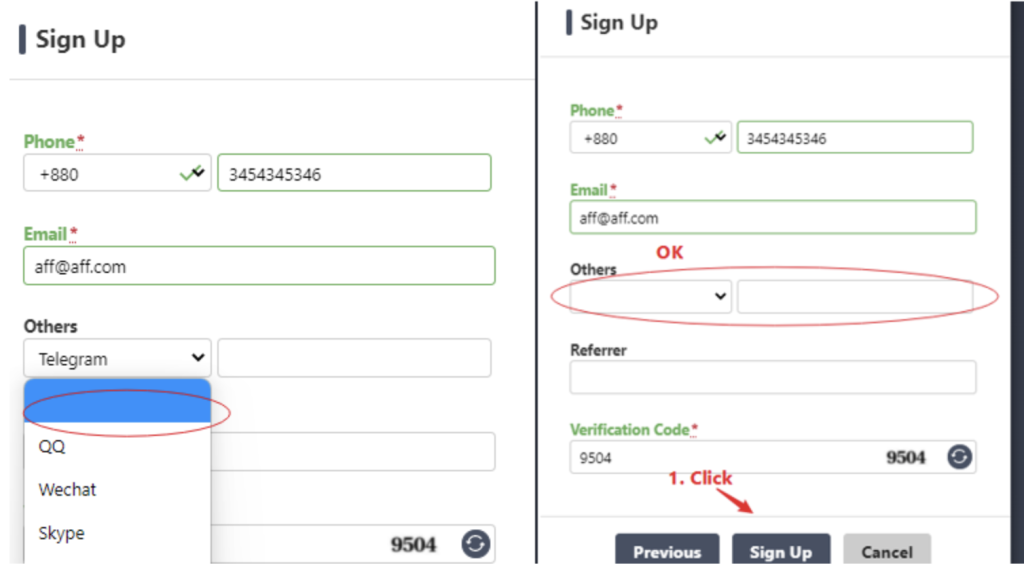The height and width of the screenshot is (584, 1024).
Task: Choose QQ from the dropdown list
Action: tap(53, 447)
